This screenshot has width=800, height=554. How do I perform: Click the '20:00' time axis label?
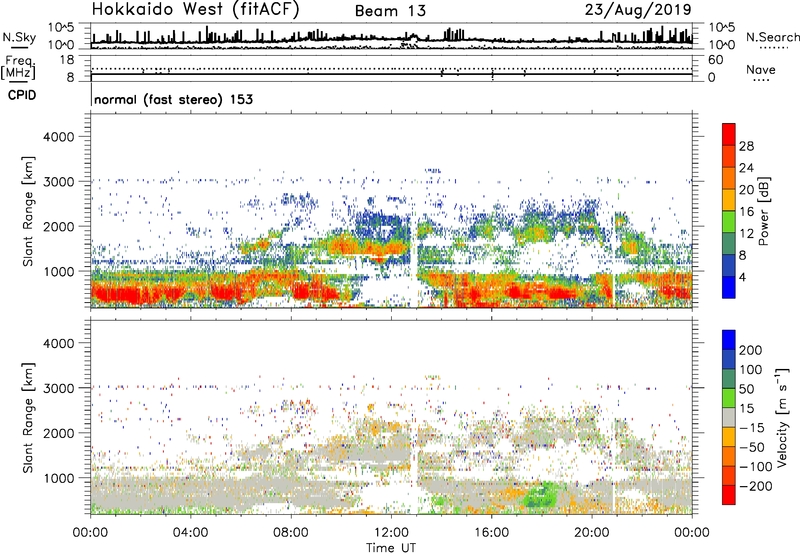point(591,533)
